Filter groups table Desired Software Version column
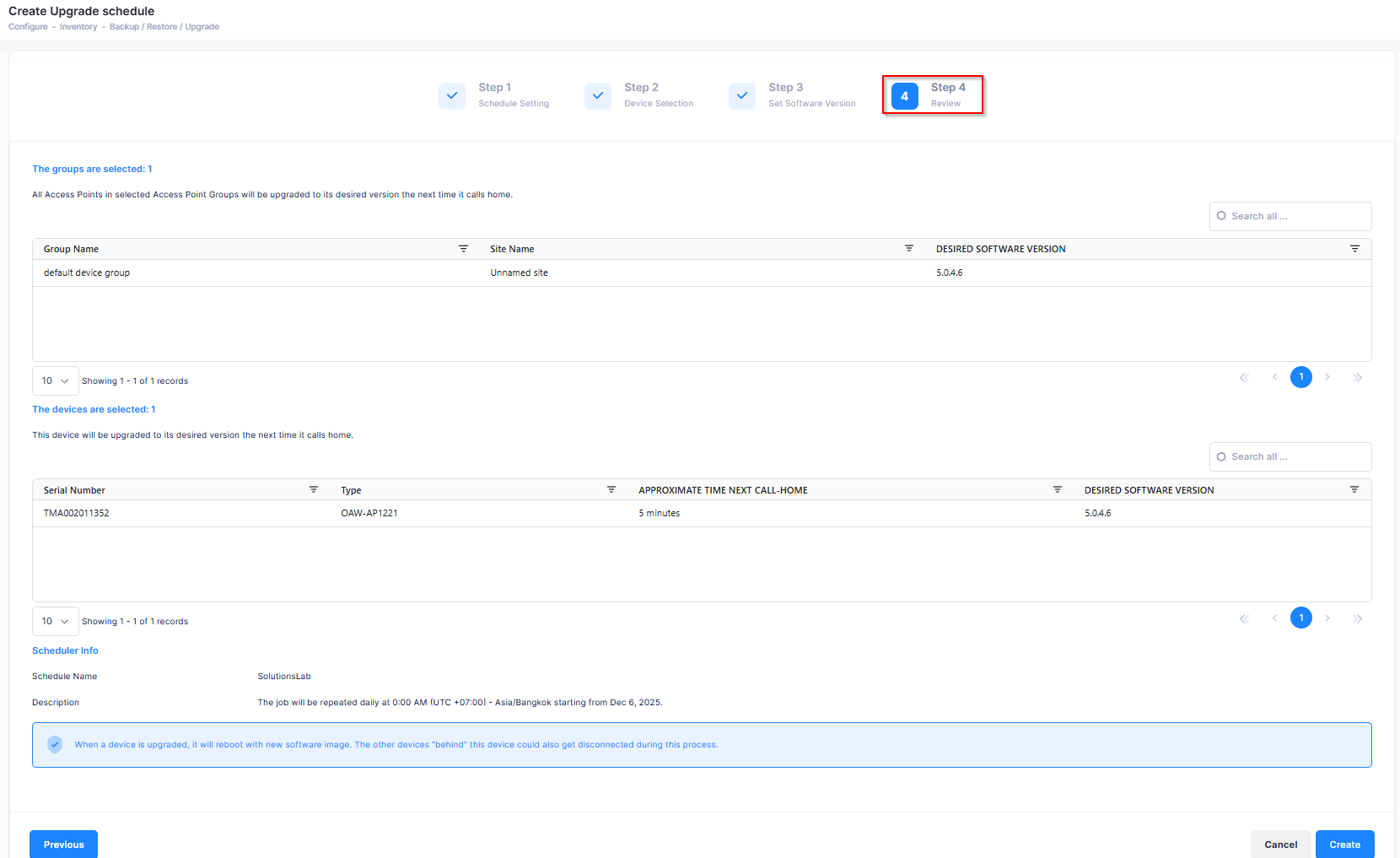Screen dimensions: 1400x858 pyautogui.click(x=1354, y=249)
